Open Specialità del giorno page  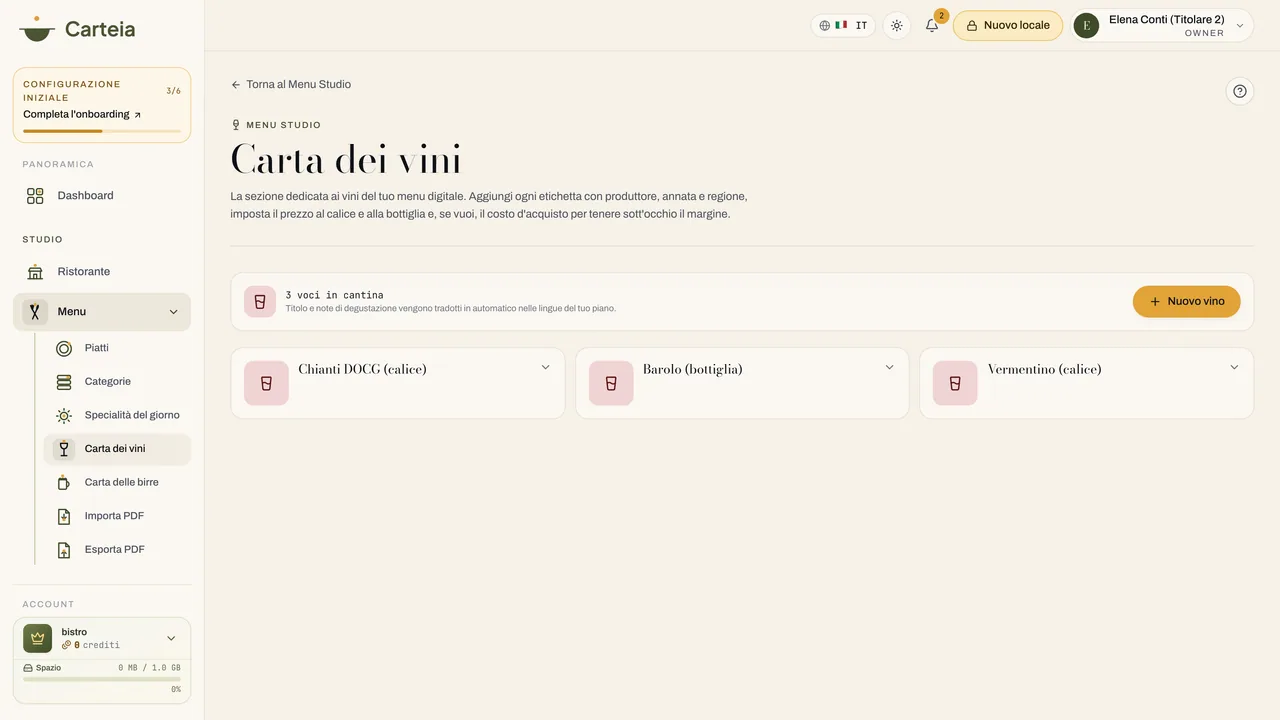tap(117, 415)
